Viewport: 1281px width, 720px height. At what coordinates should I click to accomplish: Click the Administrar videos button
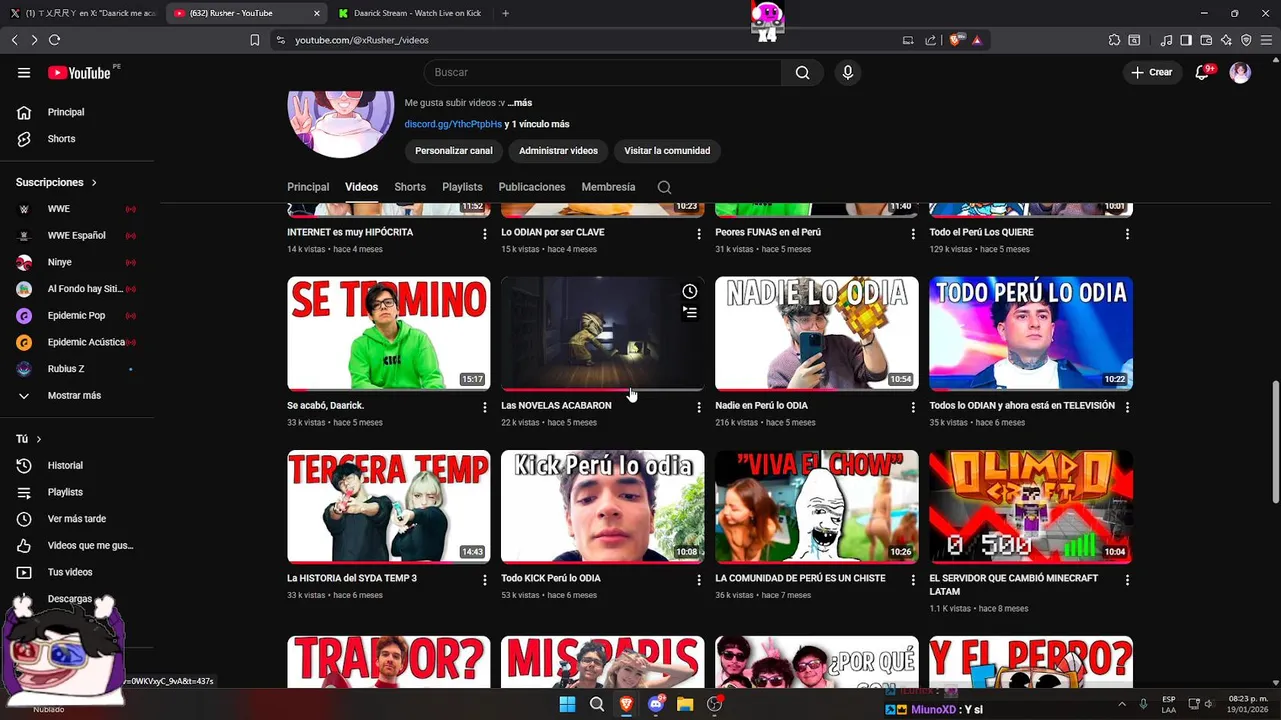pos(558,151)
